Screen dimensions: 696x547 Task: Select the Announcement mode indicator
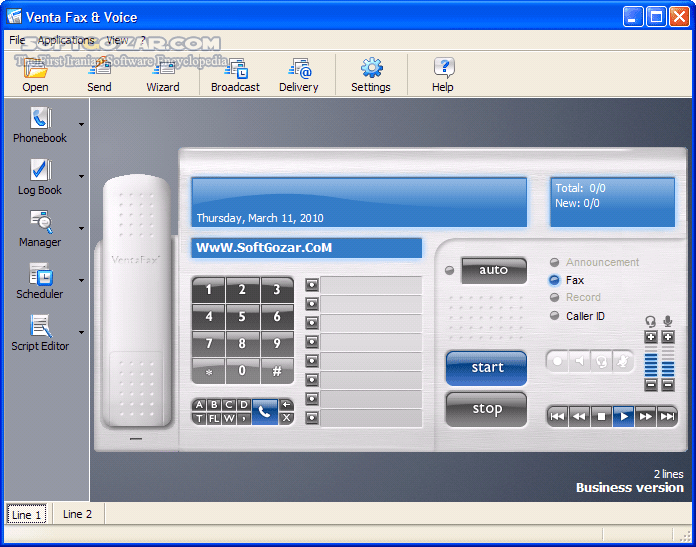click(554, 262)
